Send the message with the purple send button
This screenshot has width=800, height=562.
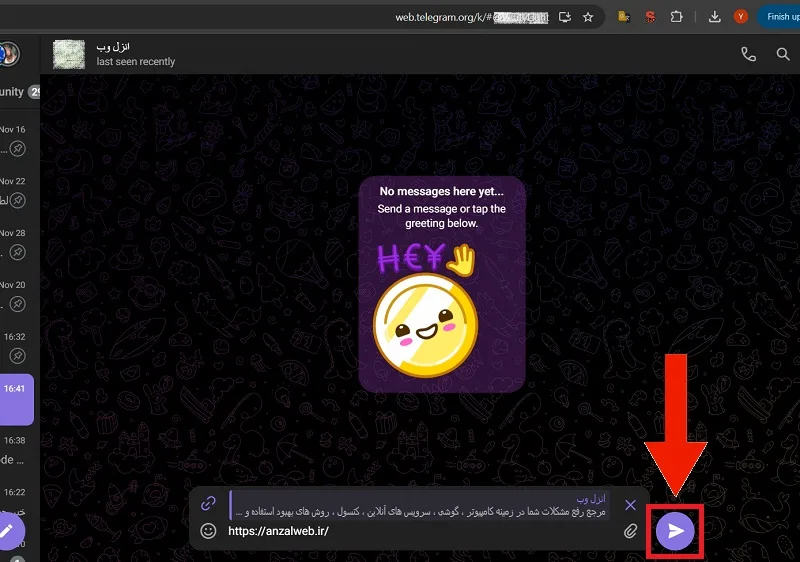(675, 531)
